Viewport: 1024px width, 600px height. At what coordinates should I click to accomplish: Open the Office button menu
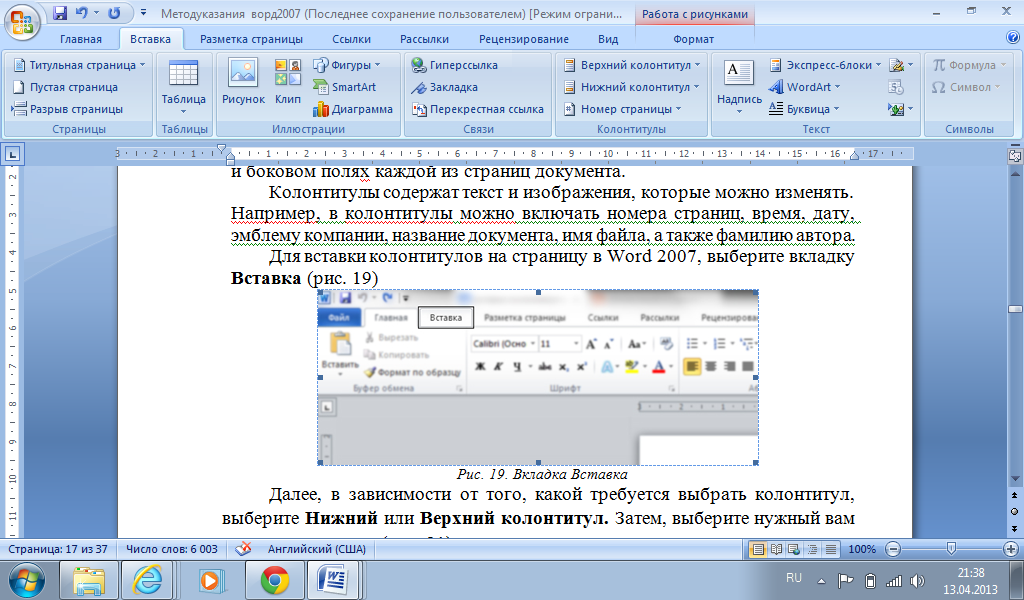pos(21,21)
